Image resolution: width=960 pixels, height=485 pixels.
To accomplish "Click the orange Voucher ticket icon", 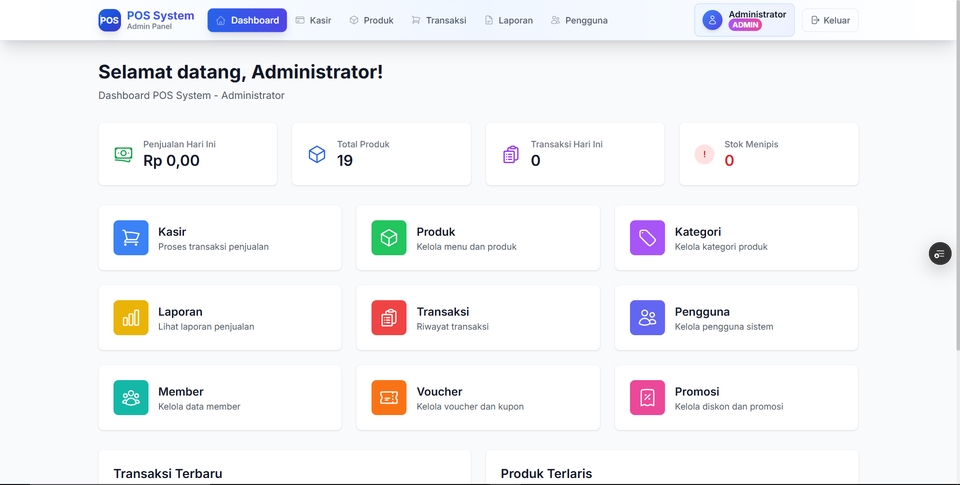I will [389, 398].
